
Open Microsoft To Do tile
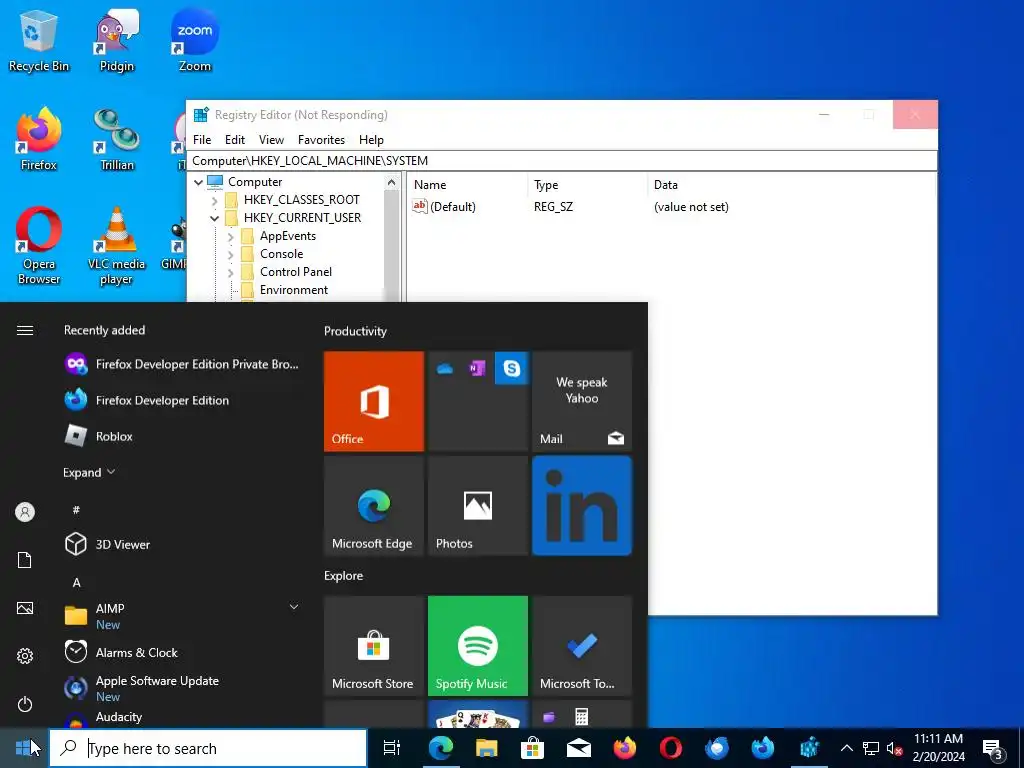click(x=582, y=645)
